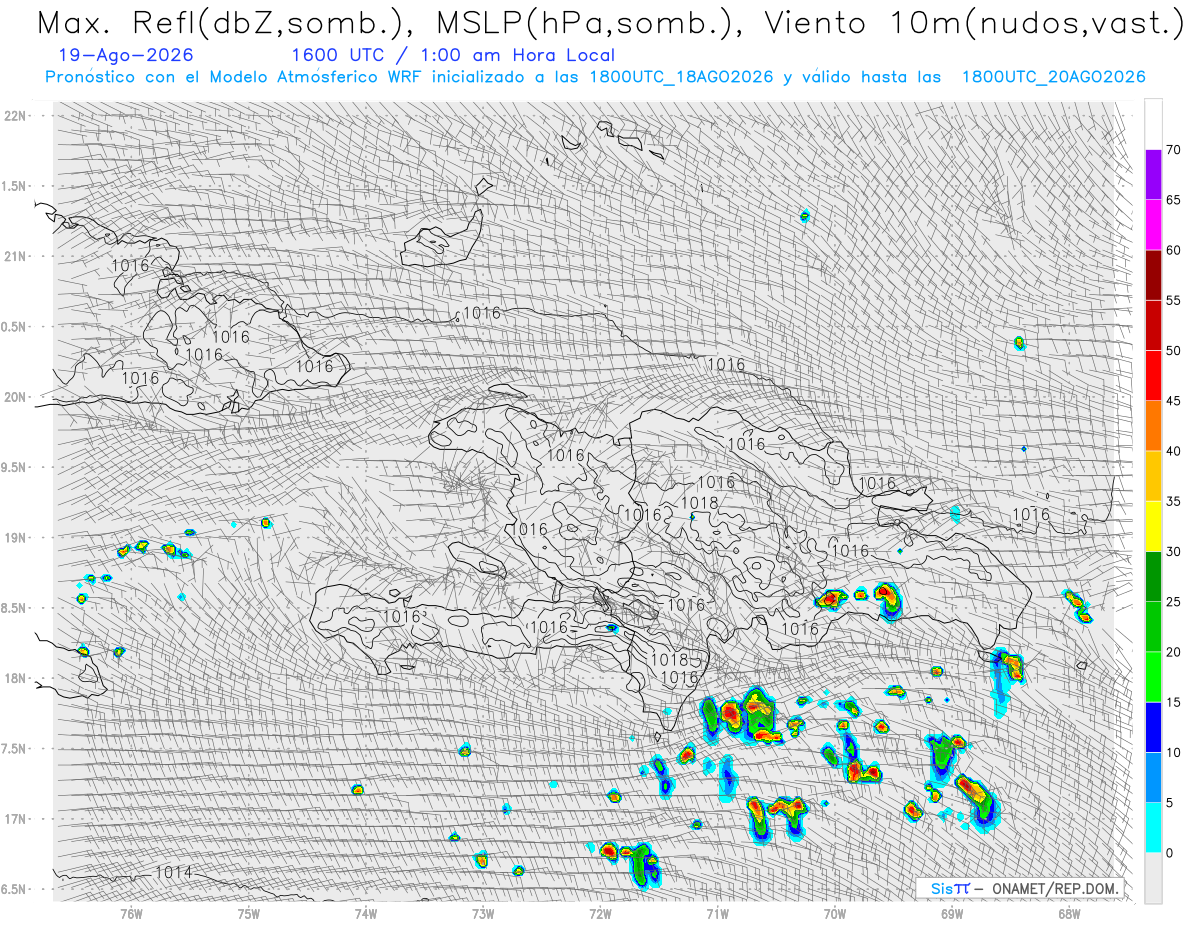
Task: Click the time '1600 UTC / 1:00 am Hora Local'
Action: (453, 55)
